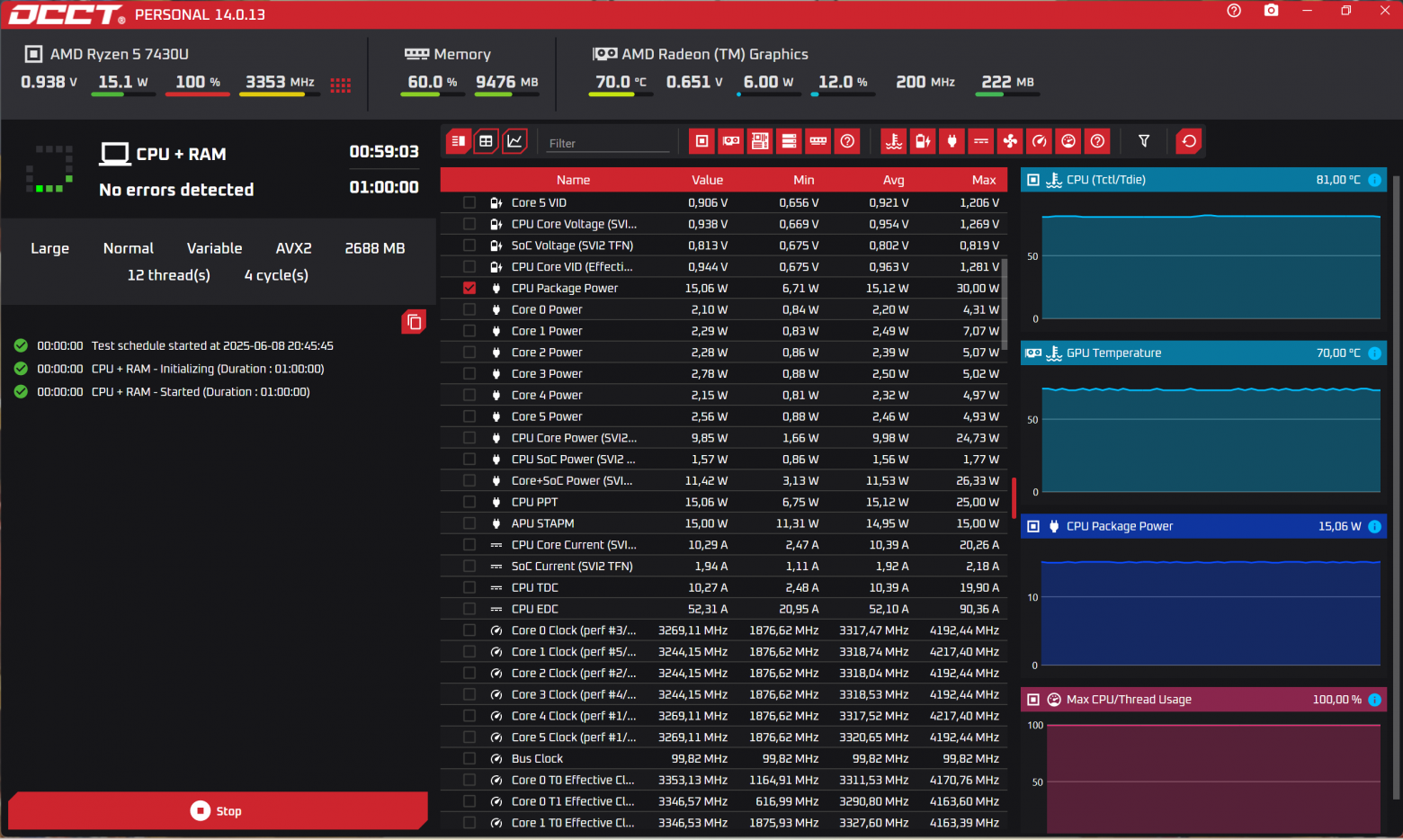Viewport: 1403px width, 840px height.
Task: Select the CPU Core Current (SVI...) row name
Action: [574, 545]
